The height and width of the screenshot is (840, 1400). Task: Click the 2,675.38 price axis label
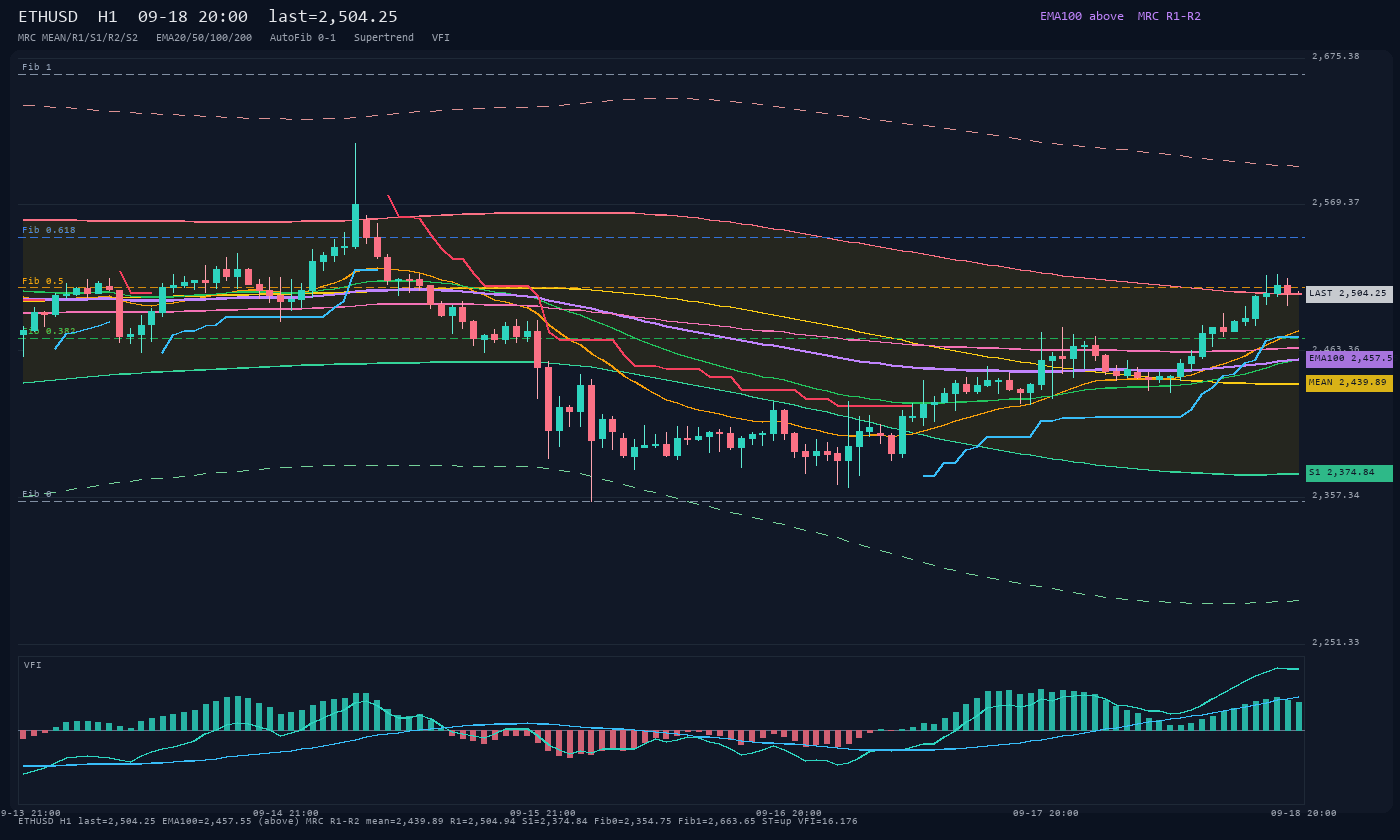pos(1336,56)
